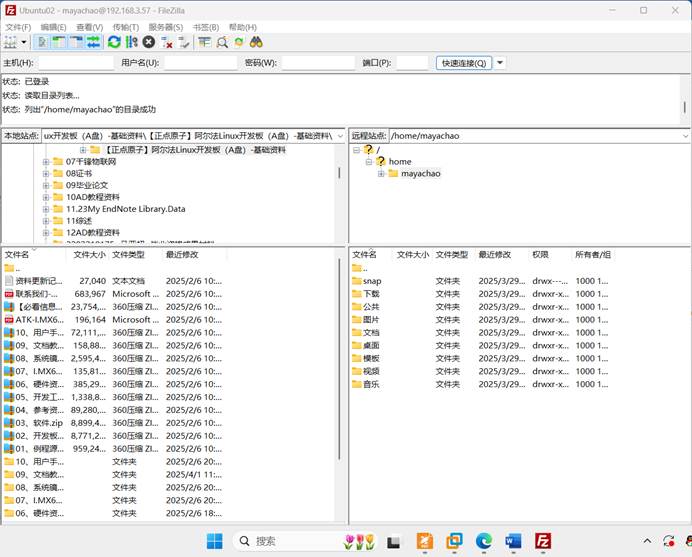Click the 端口(P) port field

pos(412,63)
